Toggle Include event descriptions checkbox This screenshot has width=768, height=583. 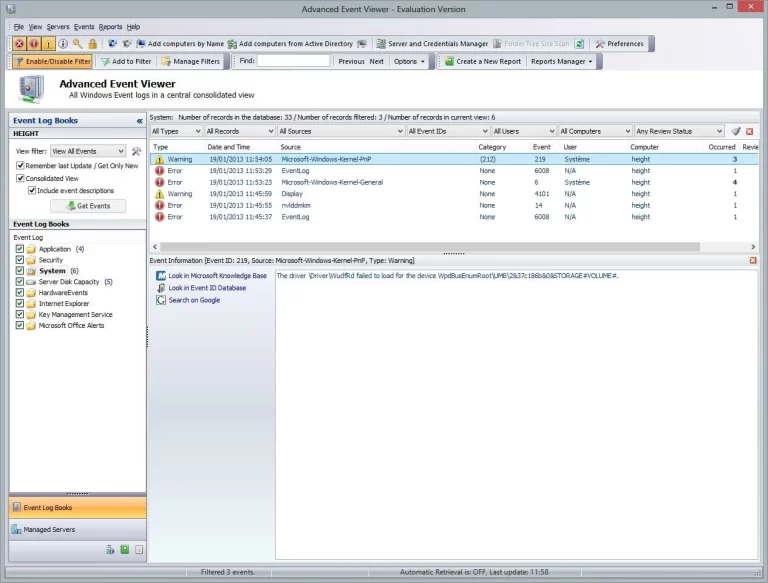[32, 191]
